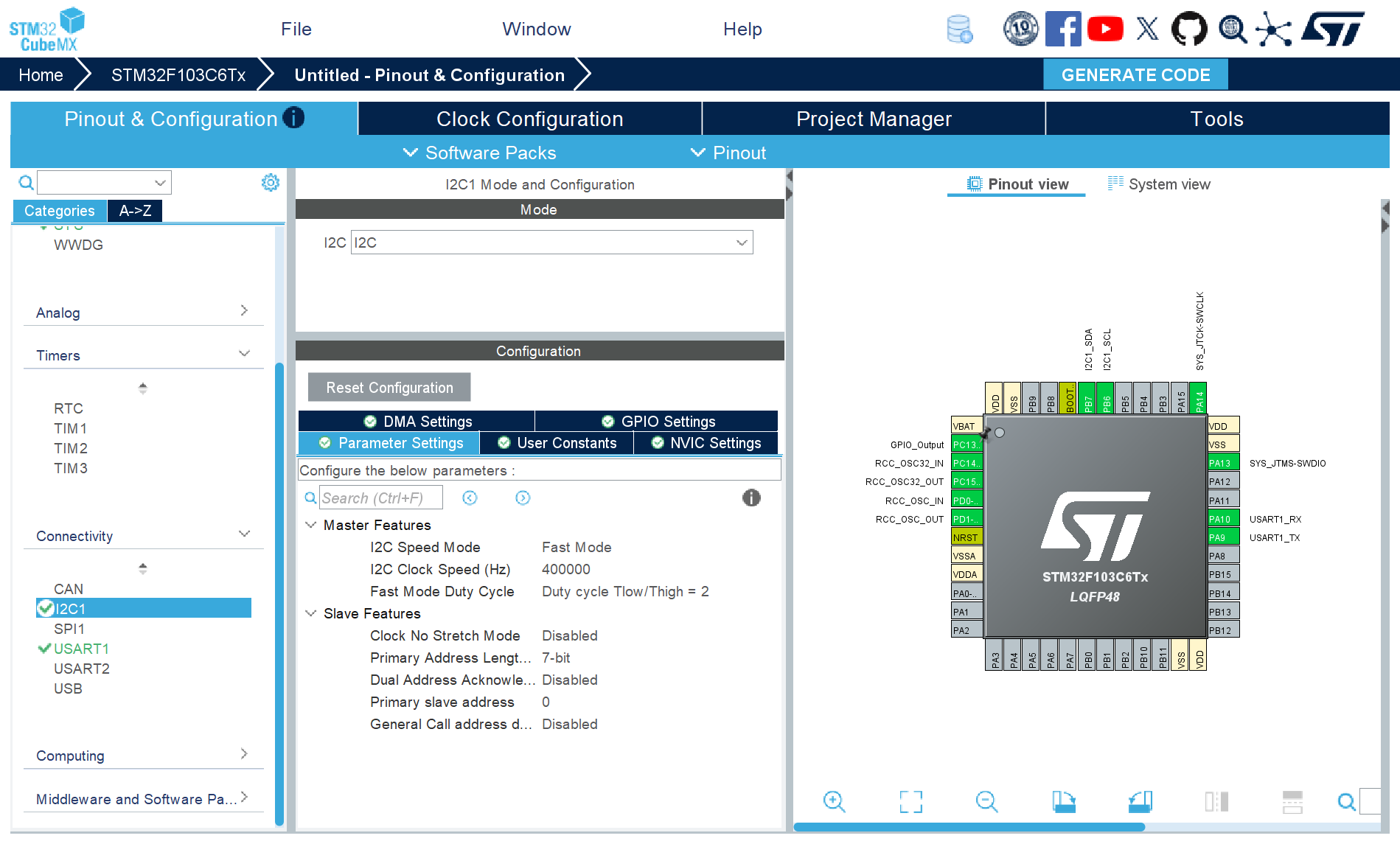Image resolution: width=1400 pixels, height=844 pixels.
Task: Open the Window menu
Action: [537, 29]
